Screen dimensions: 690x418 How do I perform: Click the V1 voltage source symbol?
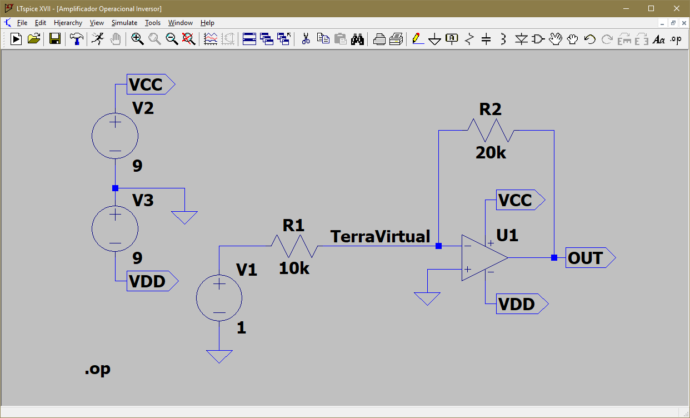coord(218,298)
